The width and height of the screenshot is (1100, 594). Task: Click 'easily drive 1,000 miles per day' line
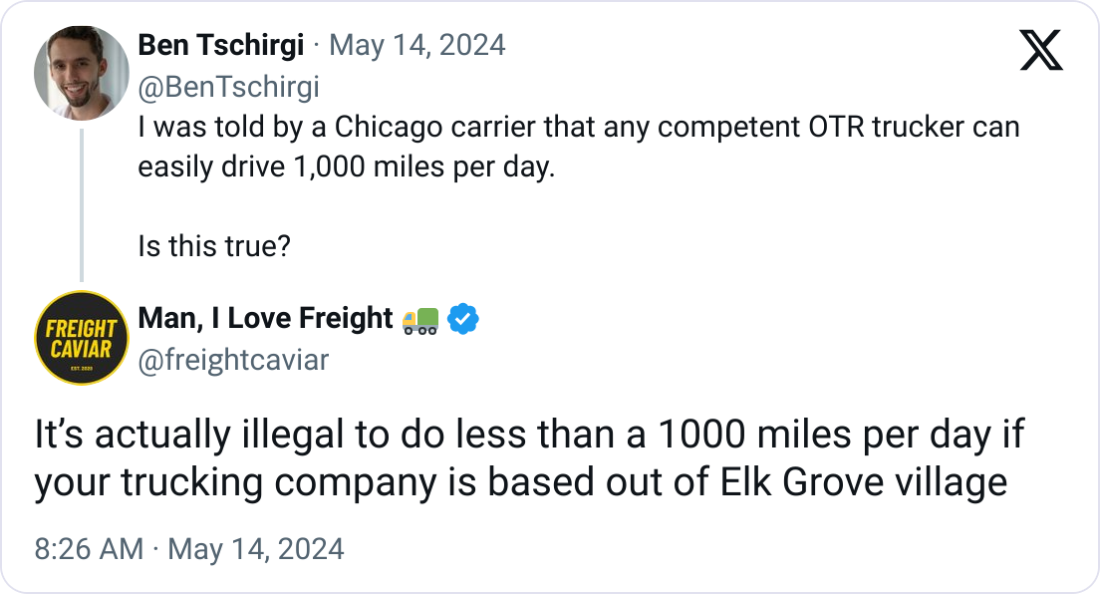345,167
